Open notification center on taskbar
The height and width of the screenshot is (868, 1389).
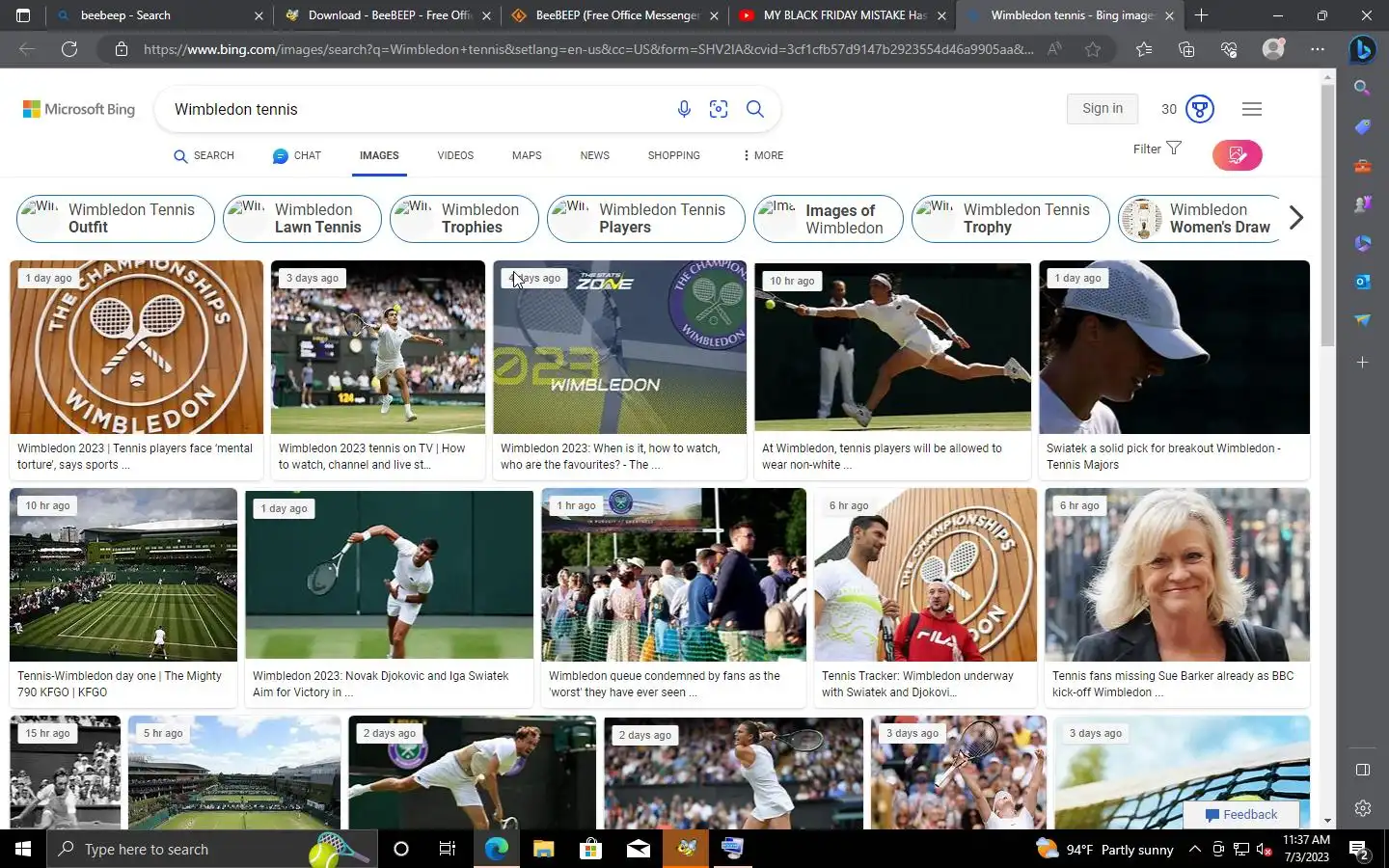[1359, 849]
